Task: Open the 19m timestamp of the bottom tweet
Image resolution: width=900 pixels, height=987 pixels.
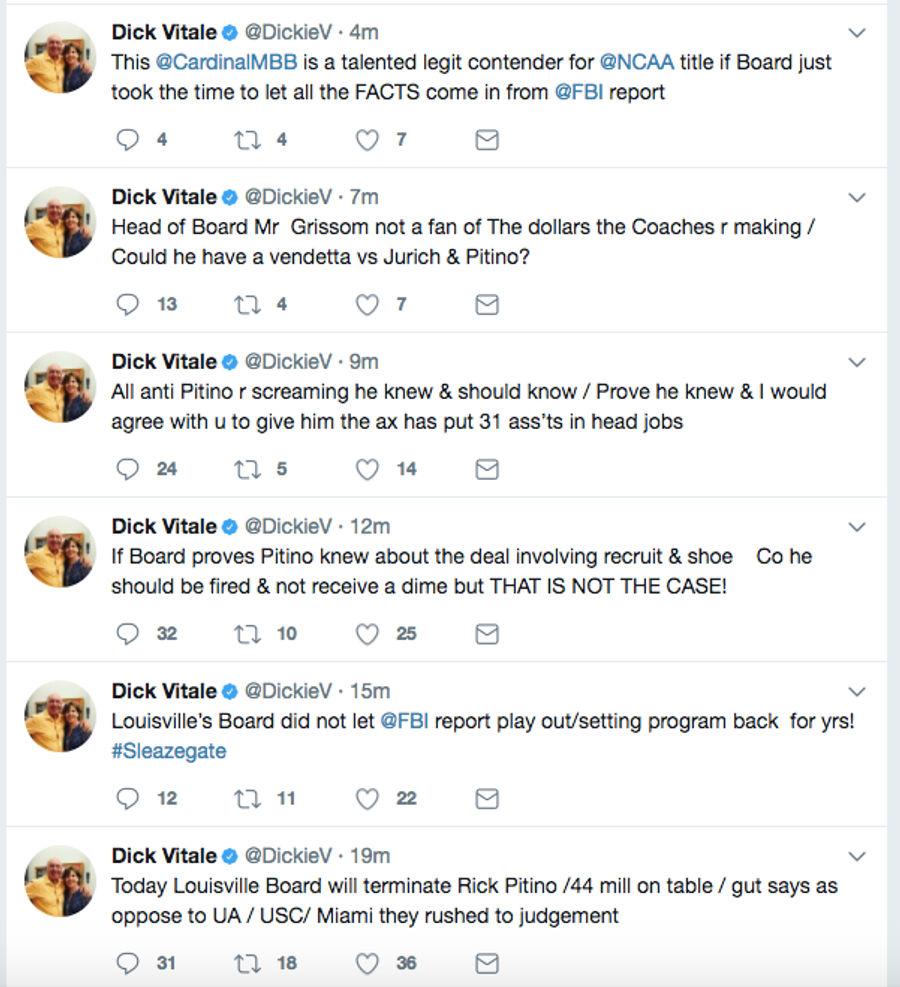Action: pos(369,856)
